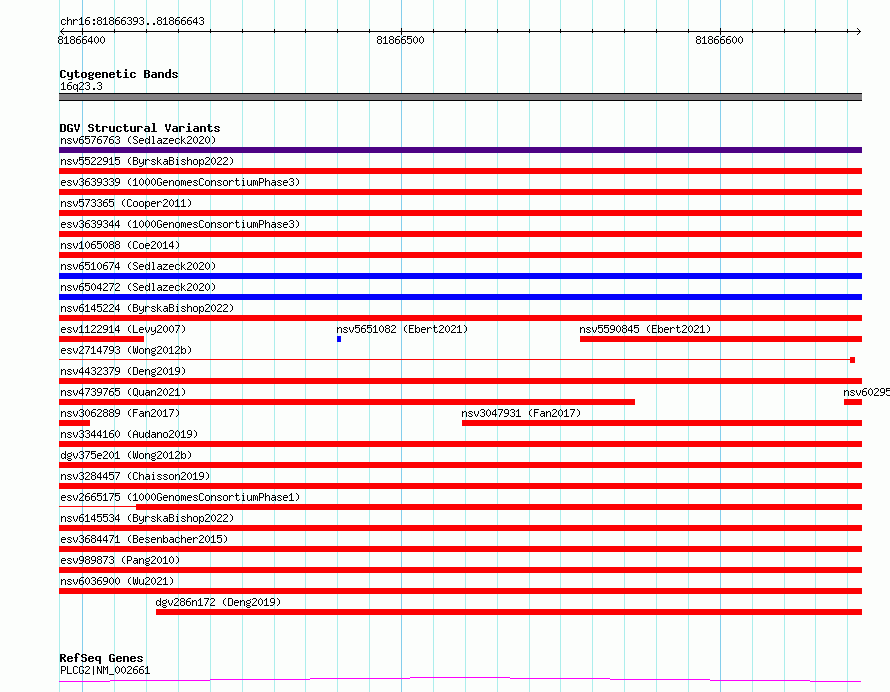
Task: Select the nsv6576763 (Sedlazeck2020) variant label
Action: (138, 140)
